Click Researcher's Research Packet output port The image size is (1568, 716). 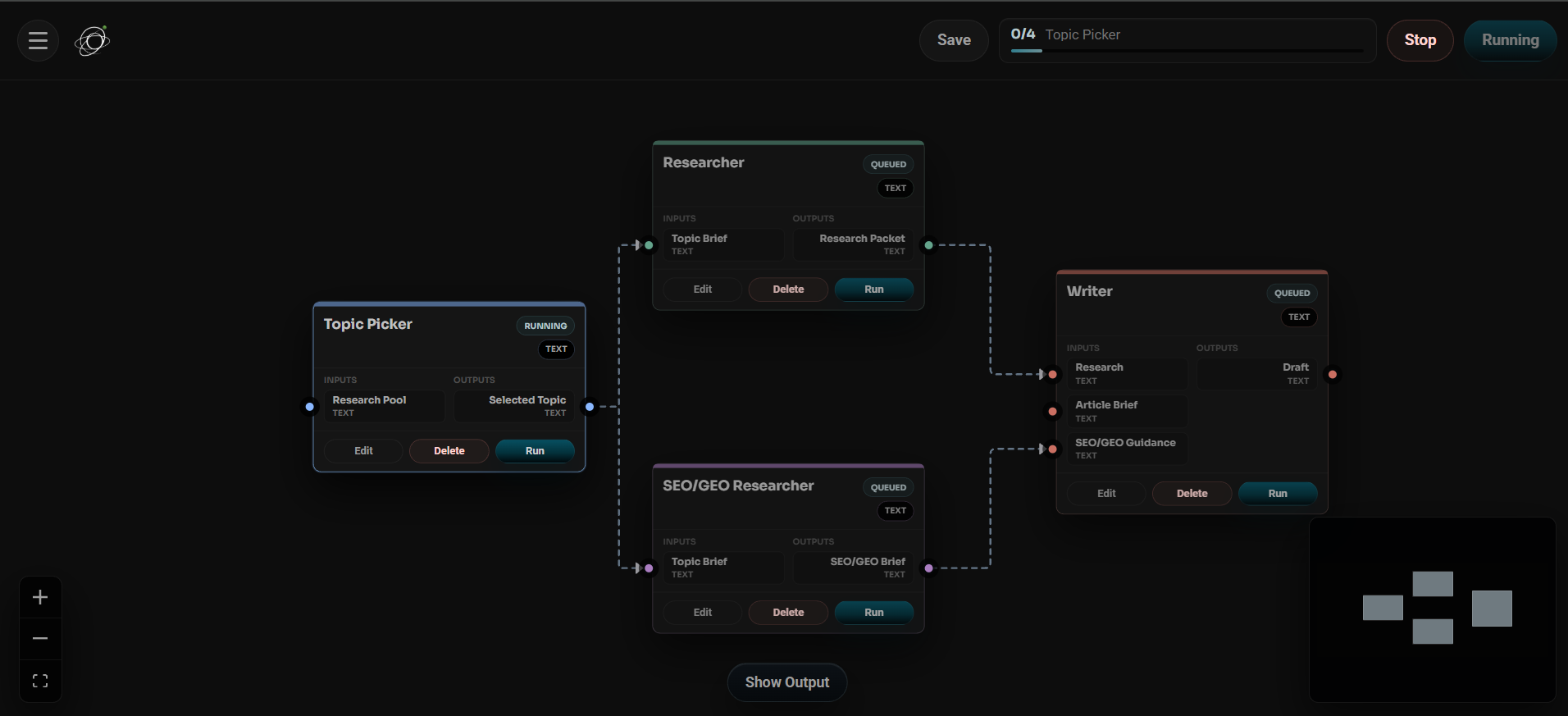[928, 245]
